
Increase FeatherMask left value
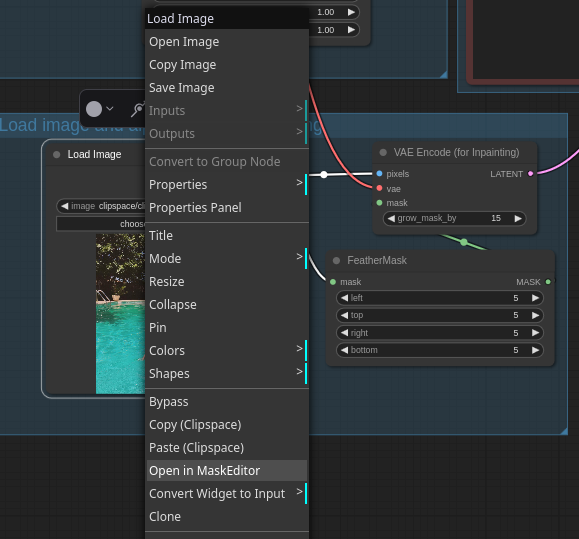coord(535,298)
